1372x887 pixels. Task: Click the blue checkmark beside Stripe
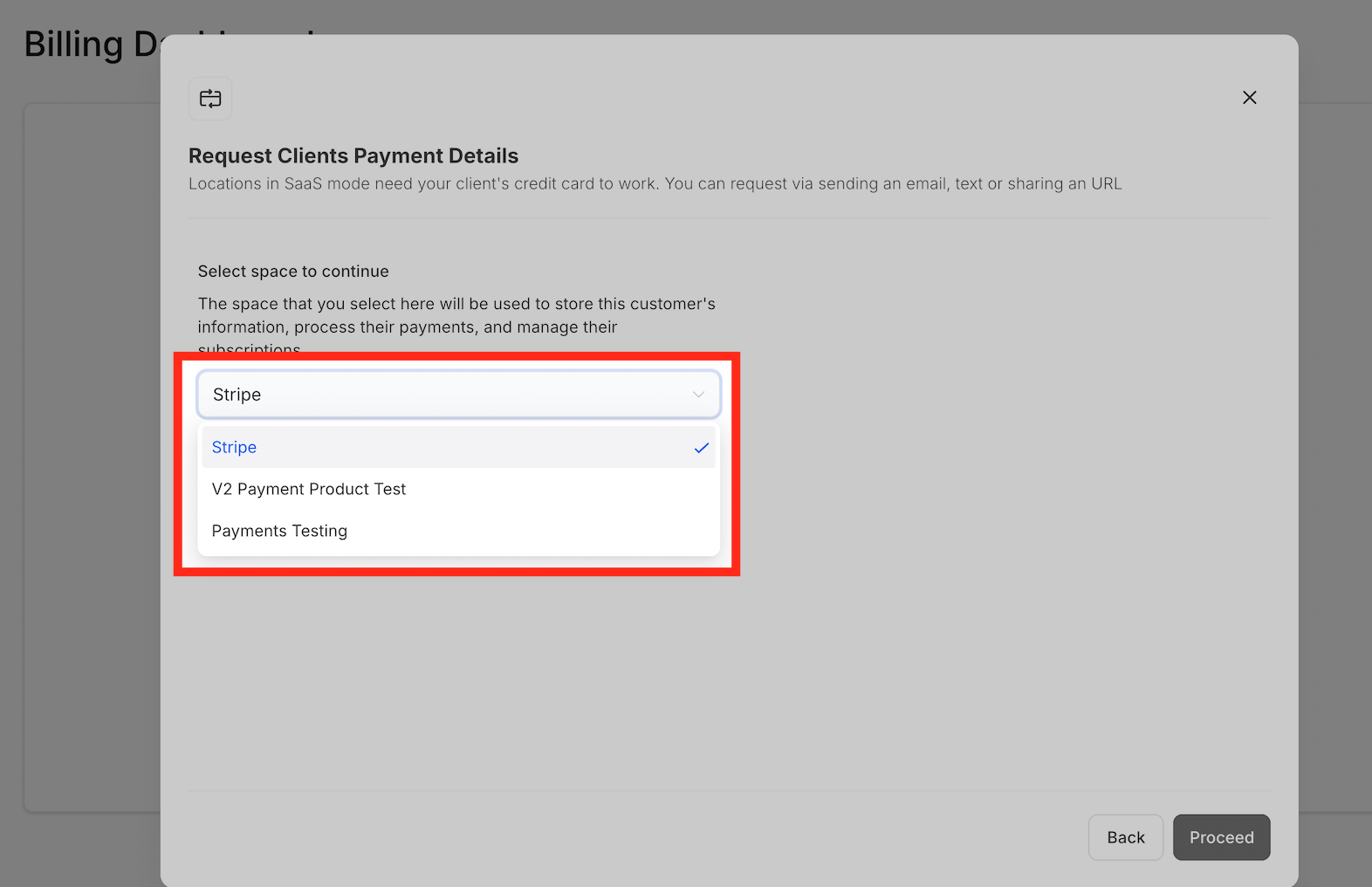[x=701, y=448]
